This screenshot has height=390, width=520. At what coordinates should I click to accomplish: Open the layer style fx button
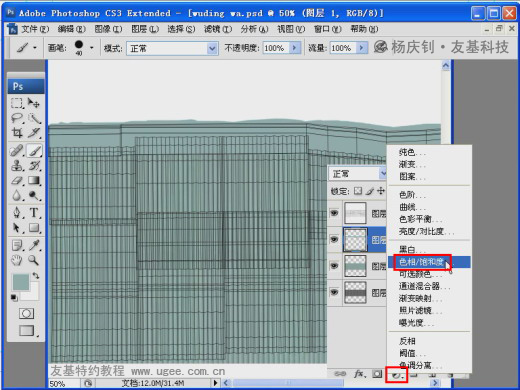(x=359, y=374)
